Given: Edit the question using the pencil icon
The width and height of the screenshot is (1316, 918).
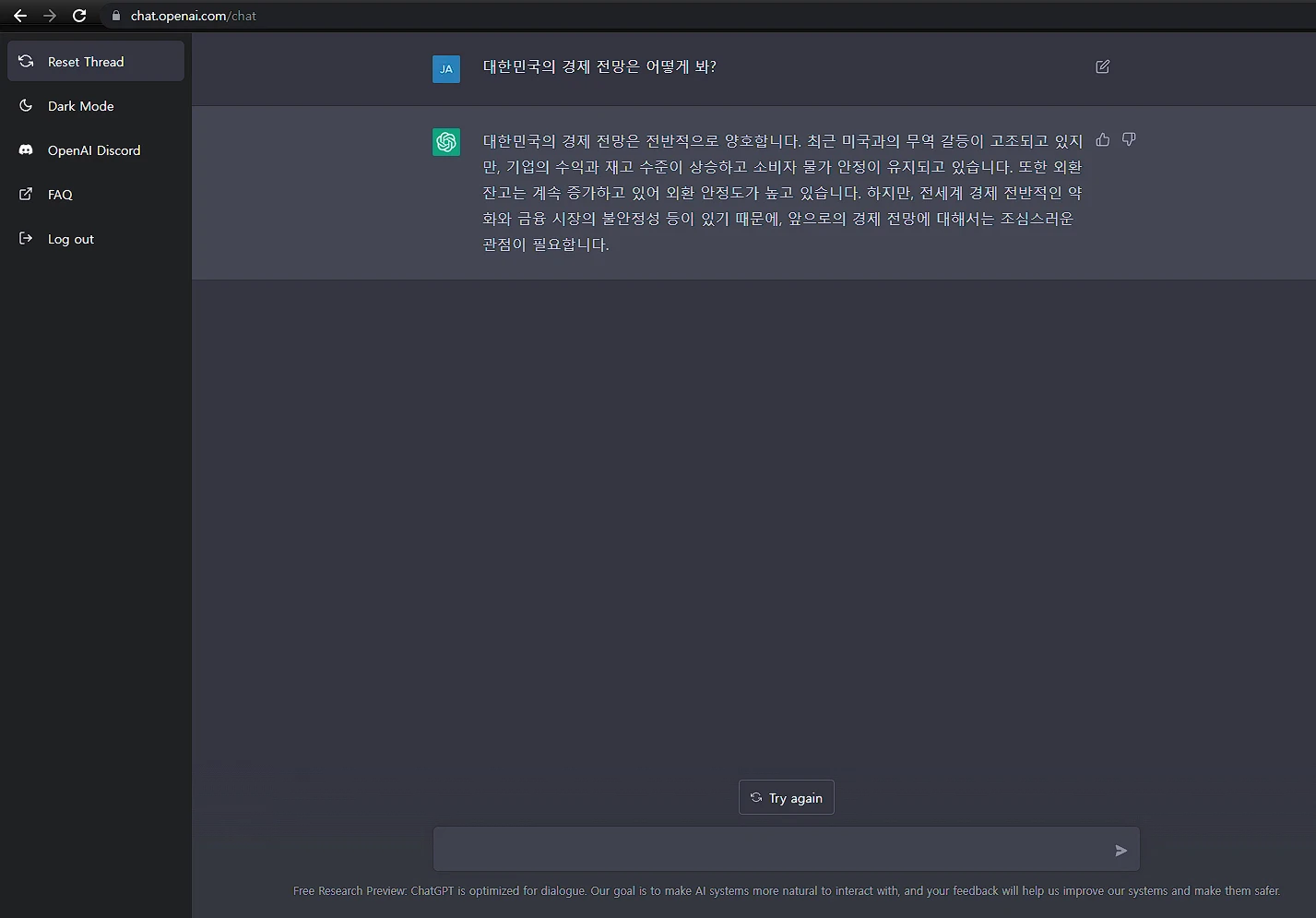Looking at the screenshot, I should pyautogui.click(x=1102, y=66).
